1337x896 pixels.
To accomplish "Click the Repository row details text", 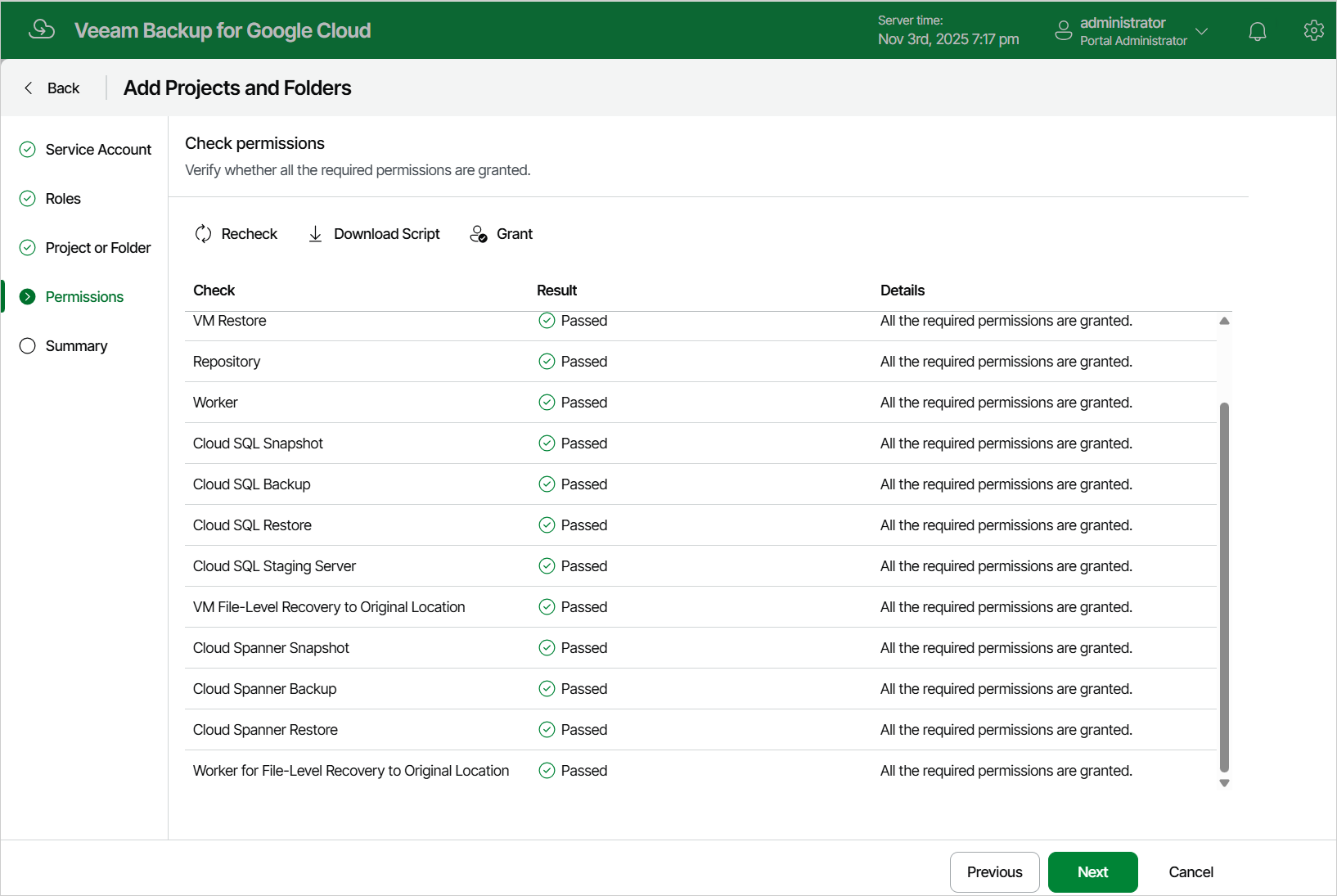I will coord(1006,362).
